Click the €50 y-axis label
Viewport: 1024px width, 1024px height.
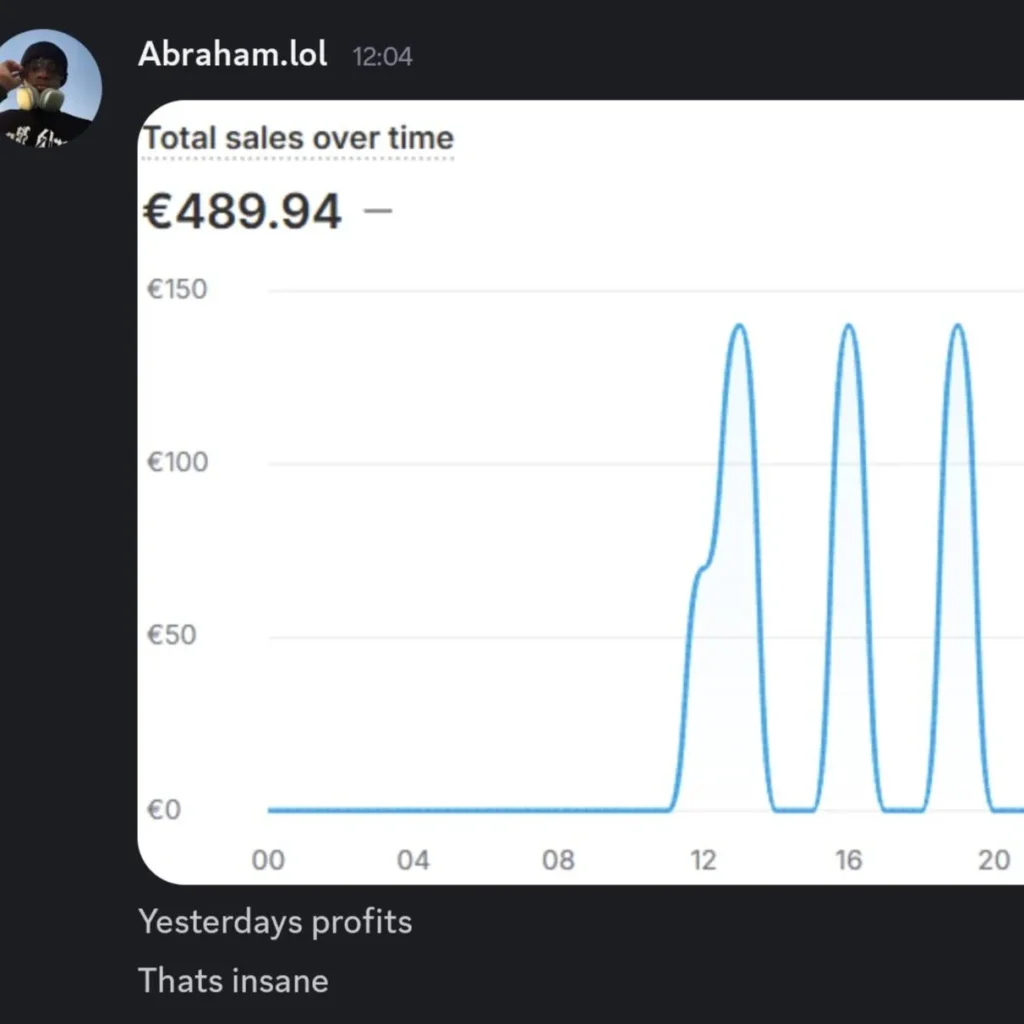click(171, 636)
